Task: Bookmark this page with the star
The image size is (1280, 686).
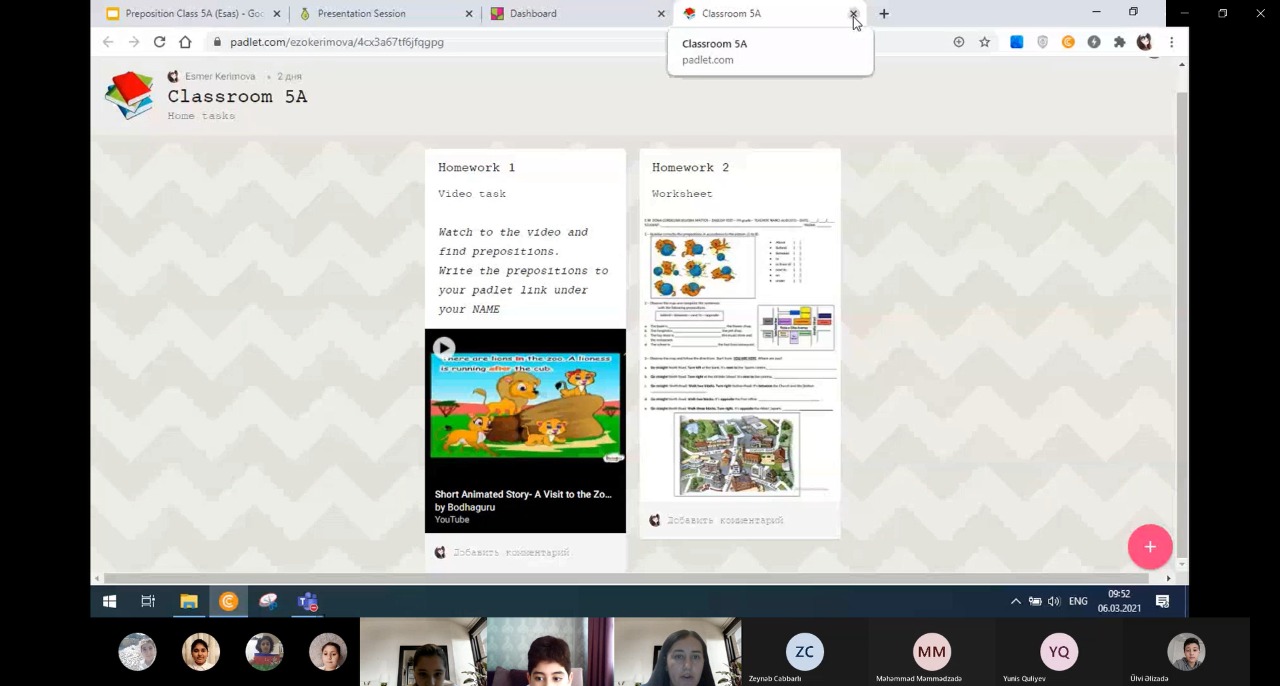Action: pyautogui.click(x=985, y=42)
